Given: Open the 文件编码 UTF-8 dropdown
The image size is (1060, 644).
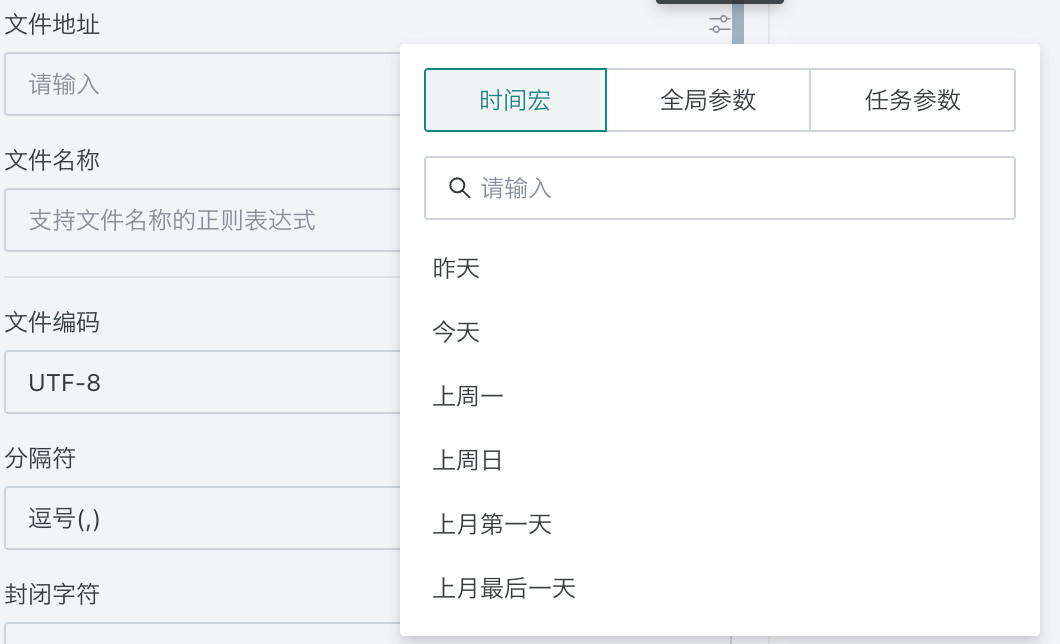Looking at the screenshot, I should [x=200, y=382].
